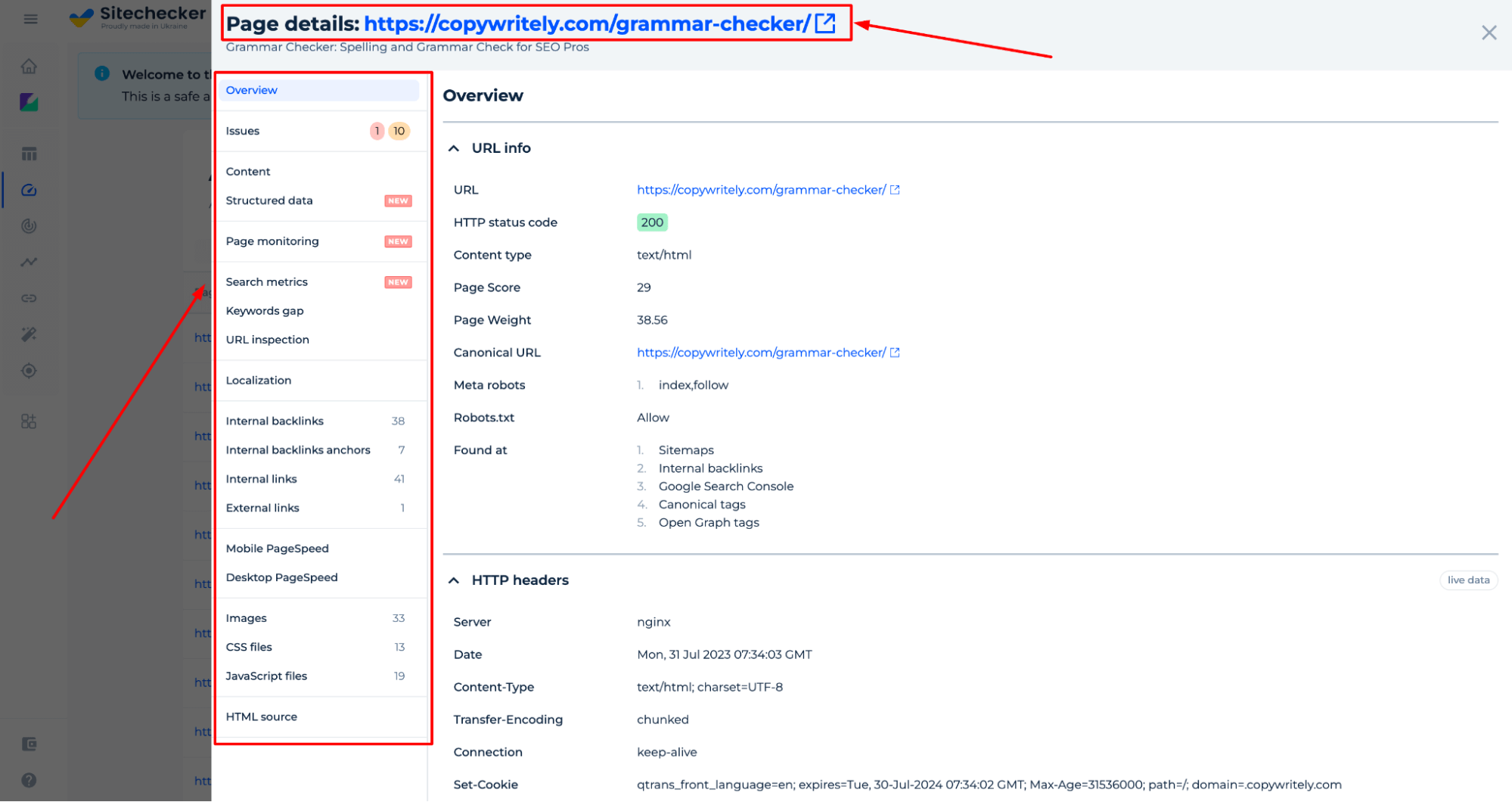Click the chunked Transfer-Encoding value
The width and height of the screenshot is (1512, 802).
(663, 720)
